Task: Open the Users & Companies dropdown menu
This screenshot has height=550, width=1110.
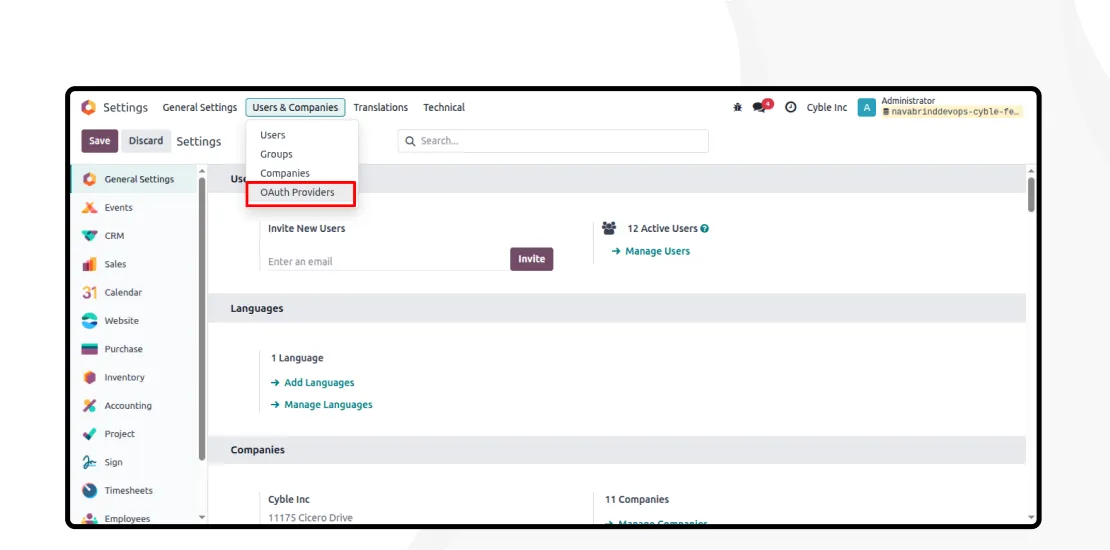Action: tap(295, 107)
